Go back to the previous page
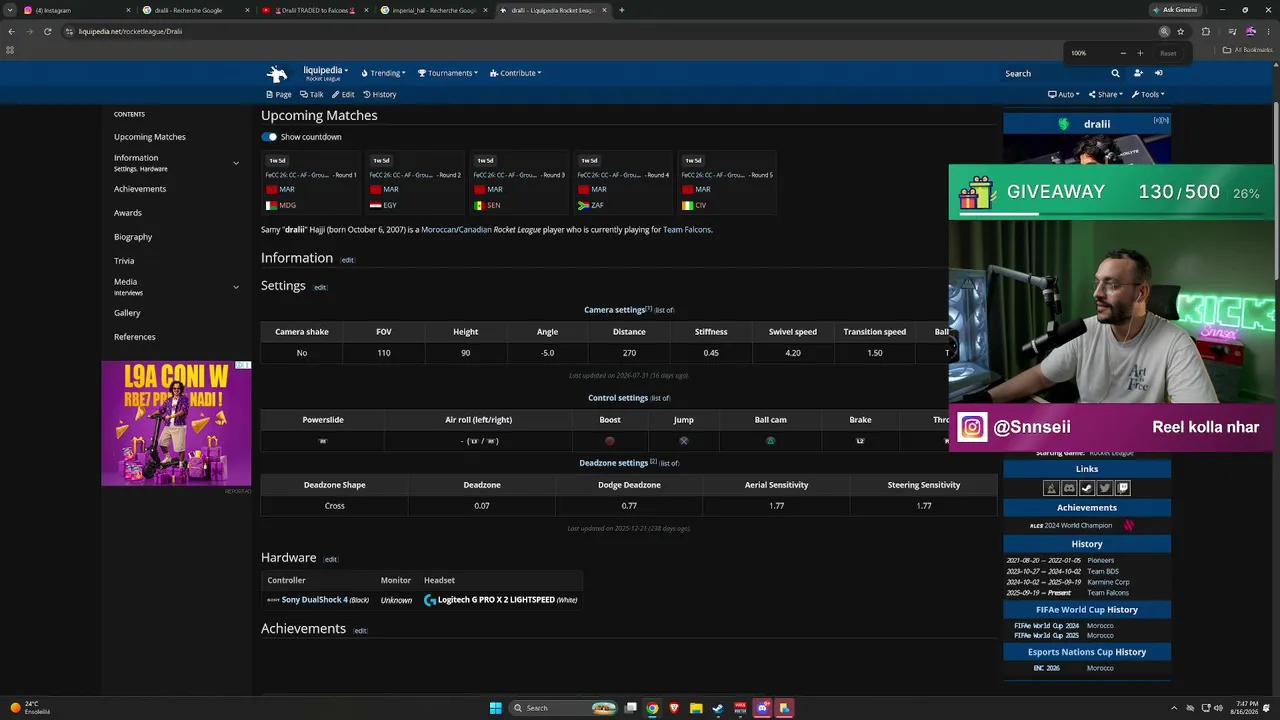The height and width of the screenshot is (720, 1280). (x=11, y=31)
